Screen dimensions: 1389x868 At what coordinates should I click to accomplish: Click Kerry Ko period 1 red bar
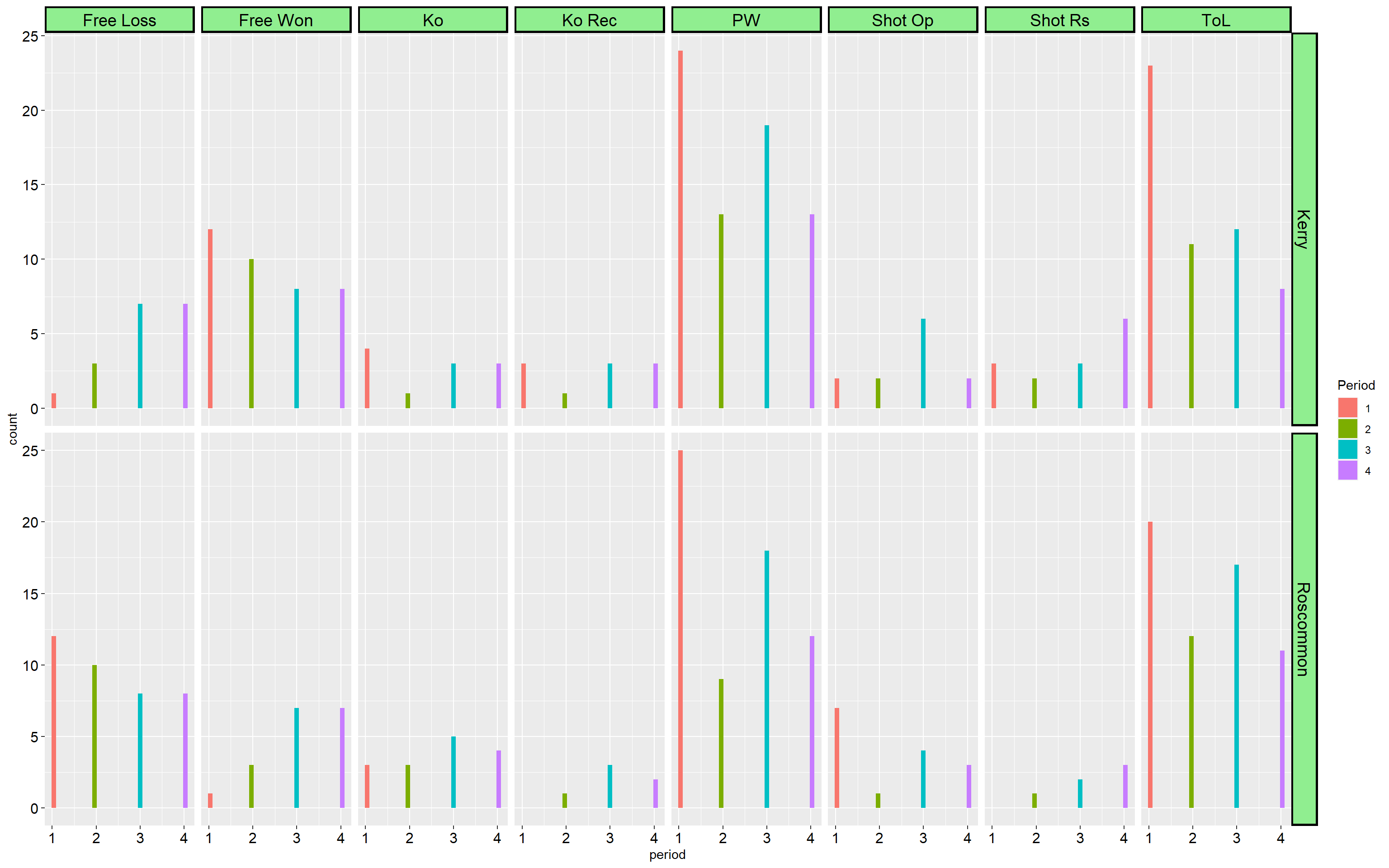point(367,378)
